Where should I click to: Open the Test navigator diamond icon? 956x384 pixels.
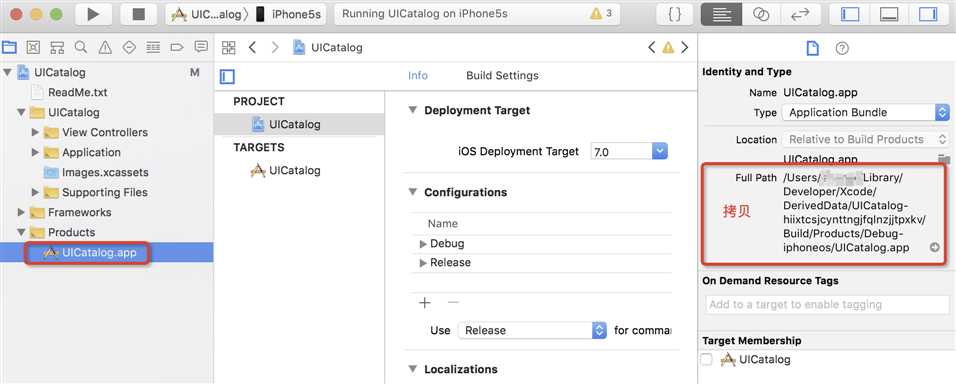[129, 47]
